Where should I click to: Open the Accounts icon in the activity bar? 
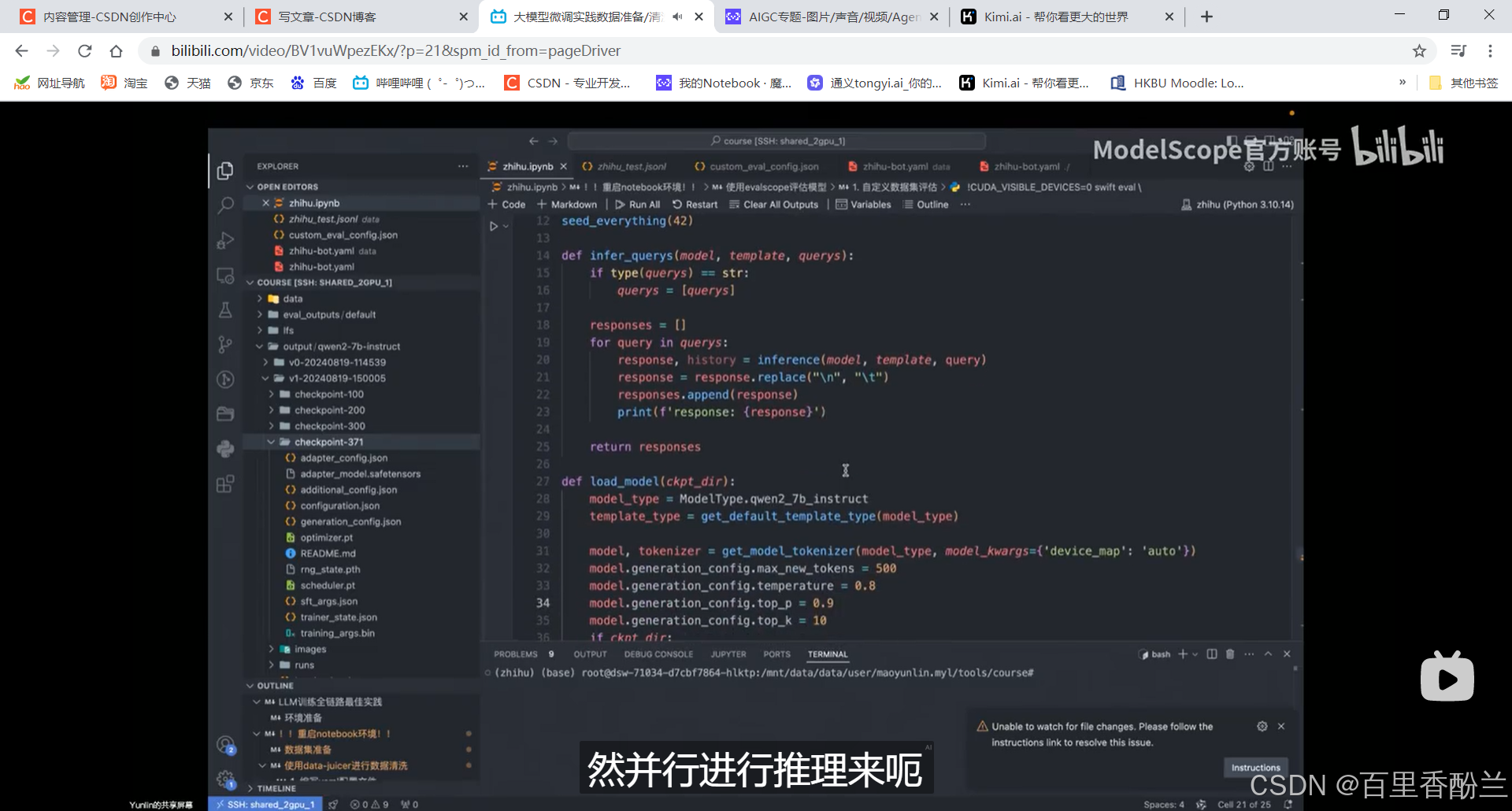[225, 745]
